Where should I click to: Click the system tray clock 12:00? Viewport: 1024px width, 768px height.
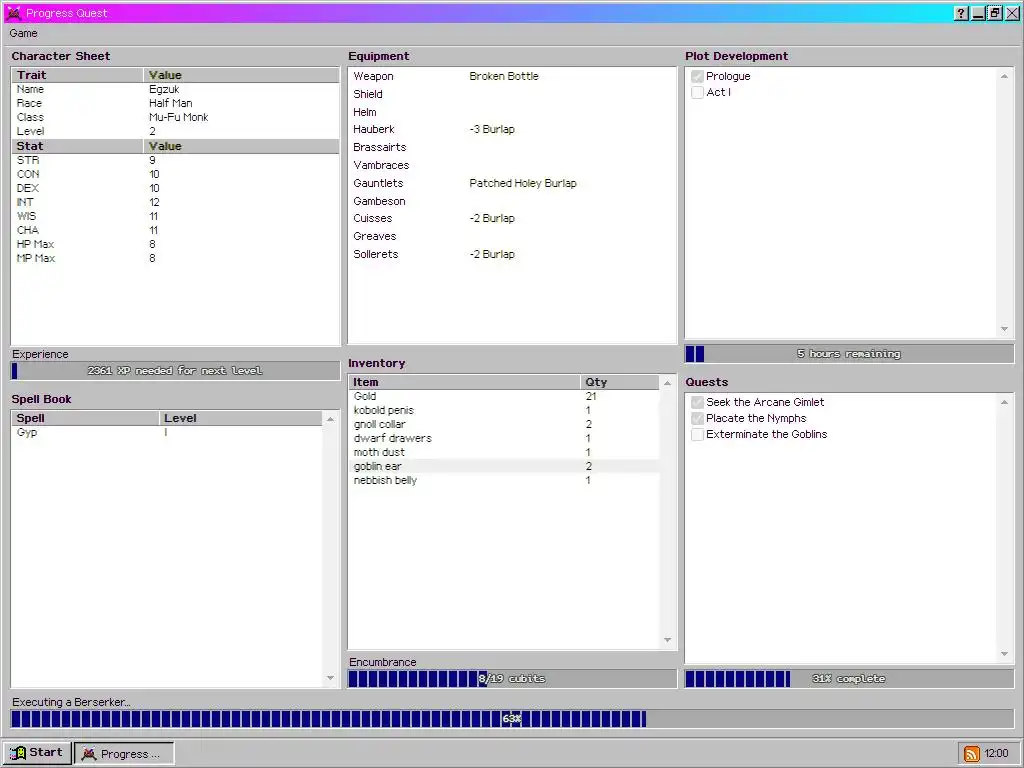tap(997, 754)
